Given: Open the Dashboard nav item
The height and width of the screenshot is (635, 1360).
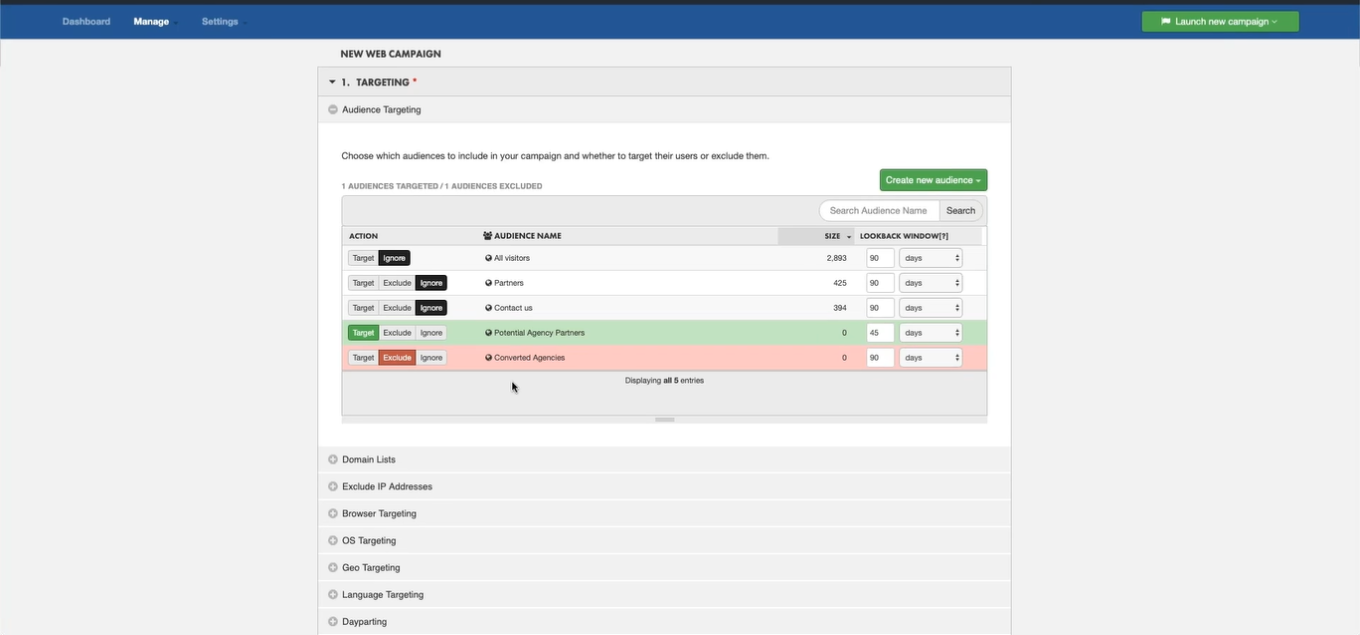Looking at the screenshot, I should (x=86, y=21).
